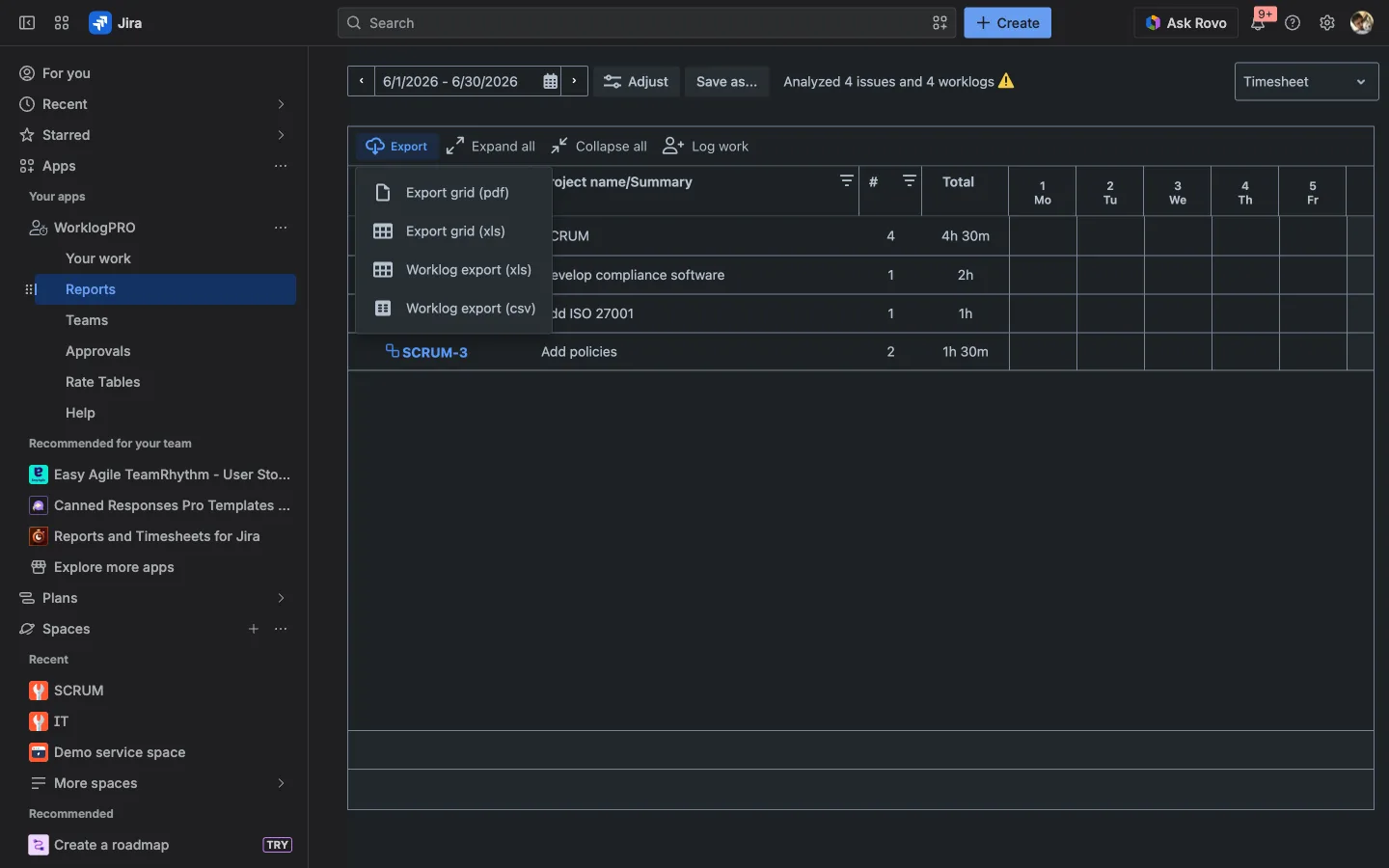The width and height of the screenshot is (1389, 868).
Task: Go to previous date period arrow
Action: point(361,81)
